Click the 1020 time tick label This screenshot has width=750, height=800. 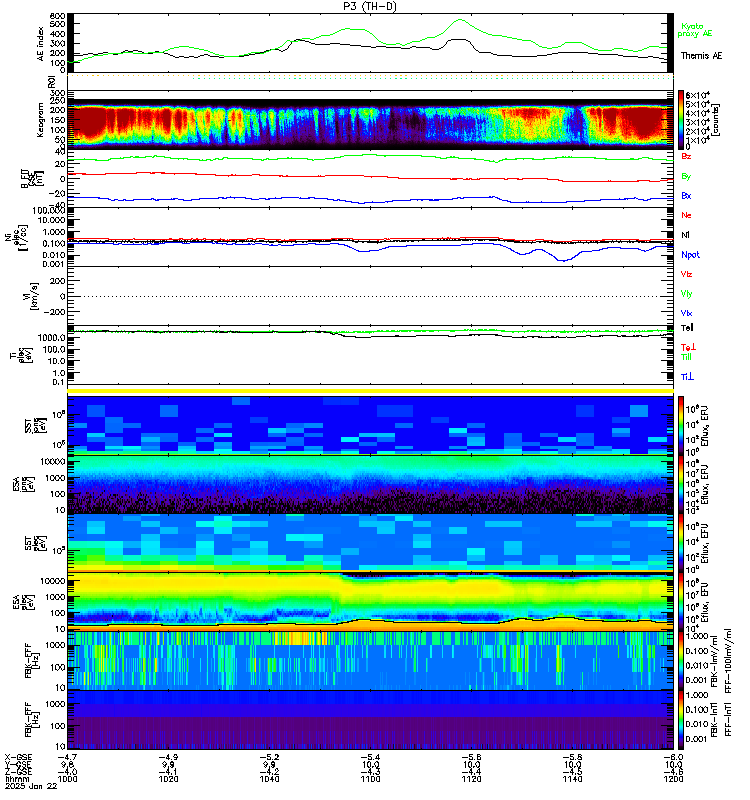tap(168, 780)
